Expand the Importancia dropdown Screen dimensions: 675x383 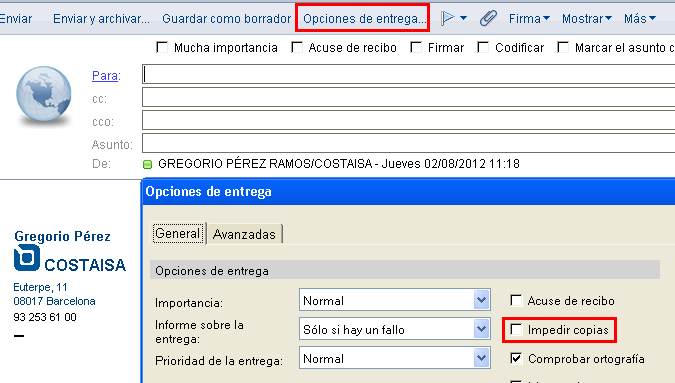tap(482, 300)
